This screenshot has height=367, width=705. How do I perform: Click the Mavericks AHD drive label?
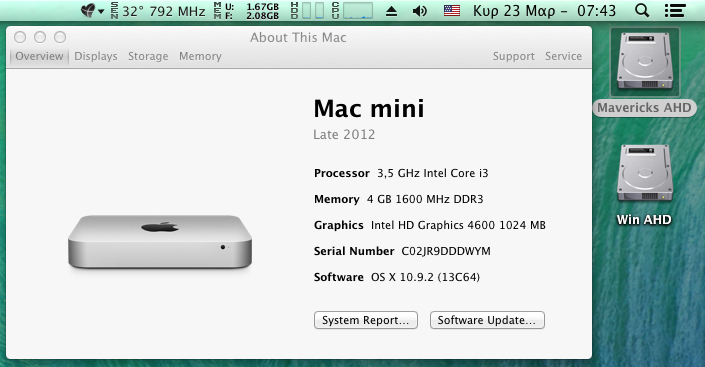644,108
